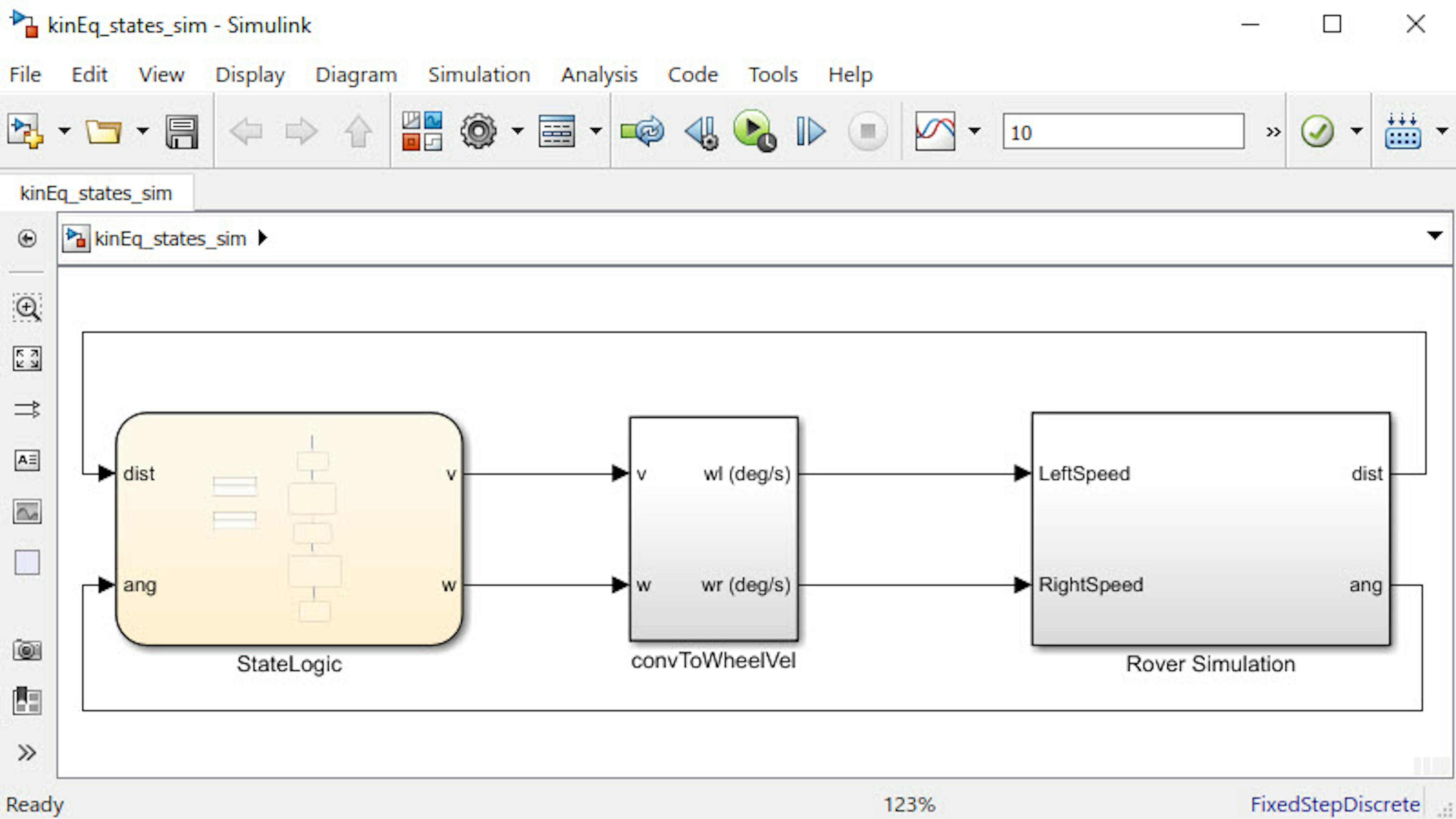Expand the Model Advisor dropdown arrow

click(1357, 131)
